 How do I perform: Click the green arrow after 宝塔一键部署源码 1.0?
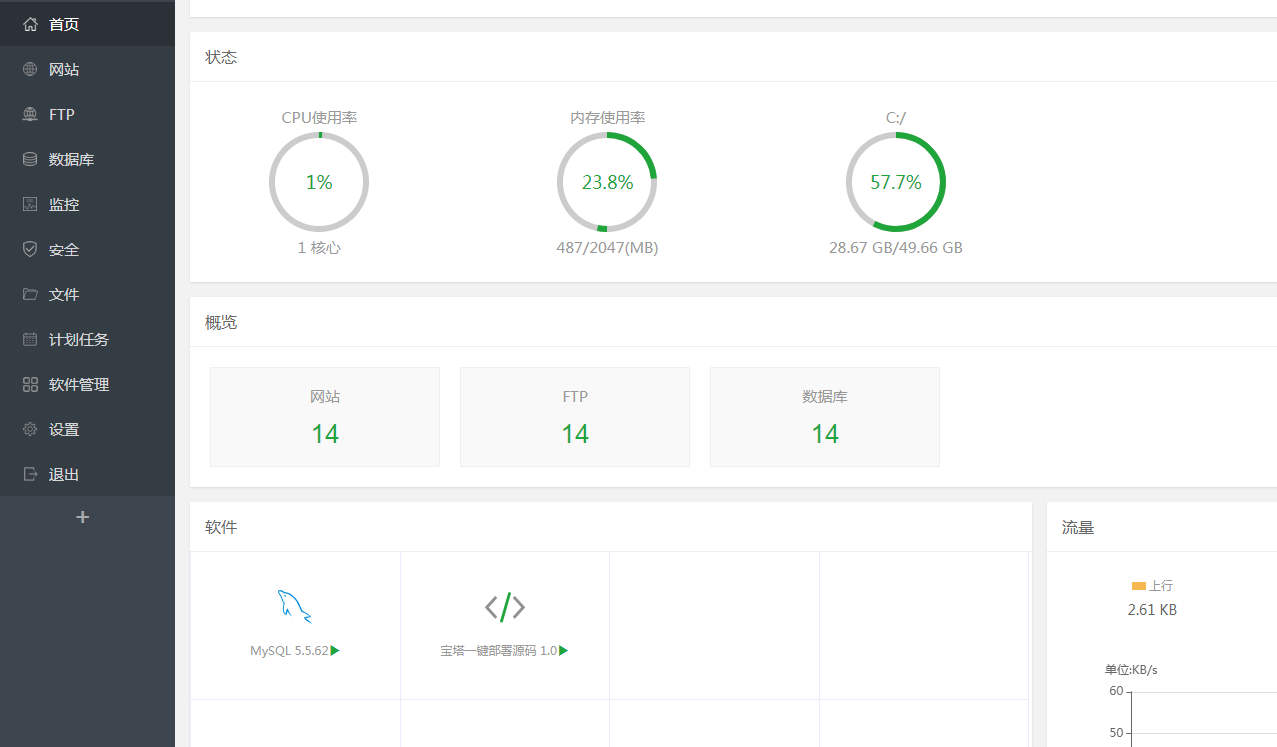(564, 650)
